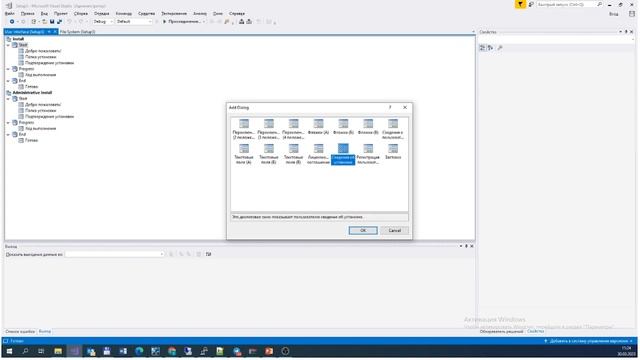Open the Справка menu
Viewport: 640px width, 360px height.
pyautogui.click(x=237, y=13)
